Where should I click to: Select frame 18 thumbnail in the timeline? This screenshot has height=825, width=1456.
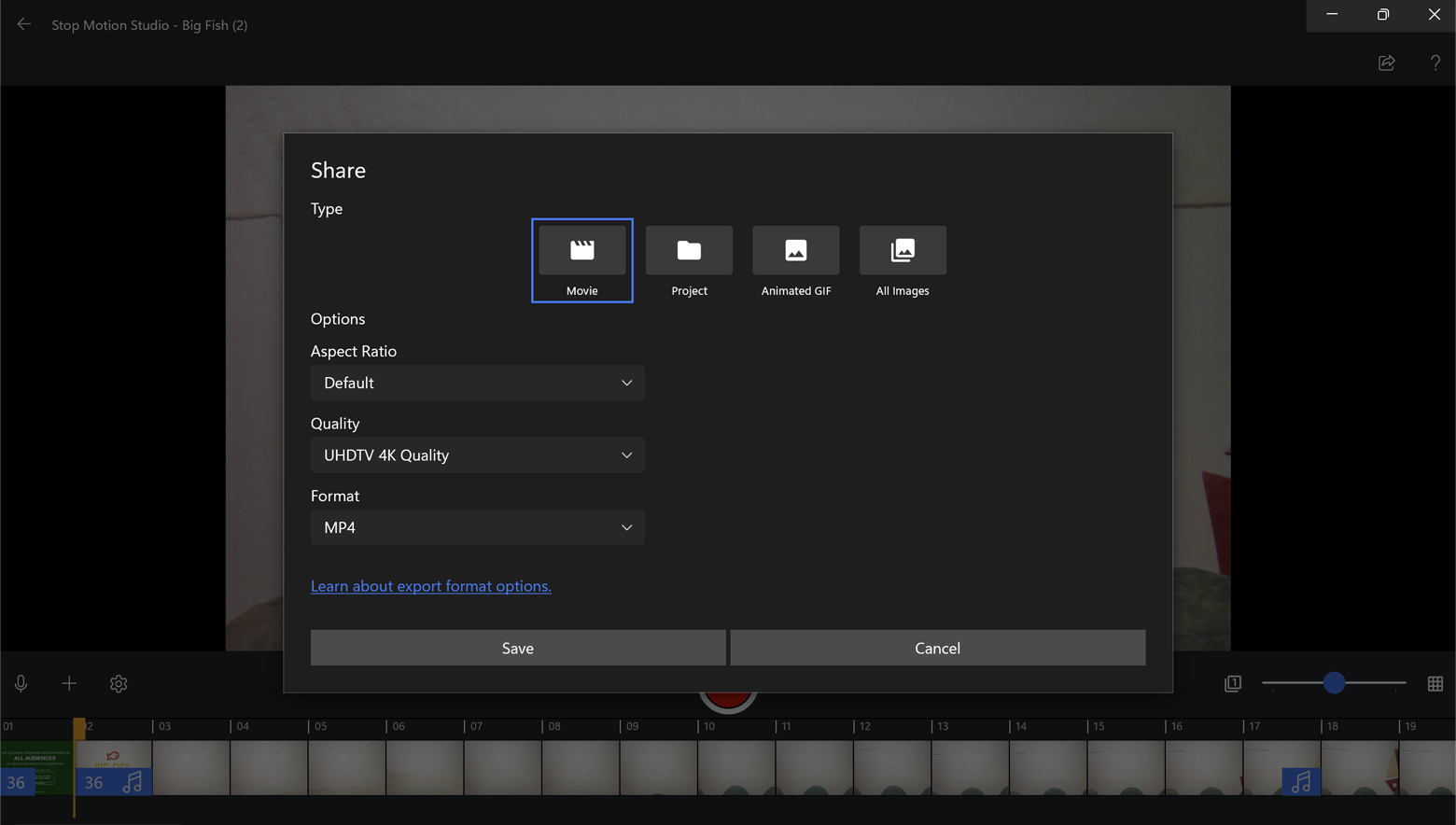point(1360,768)
